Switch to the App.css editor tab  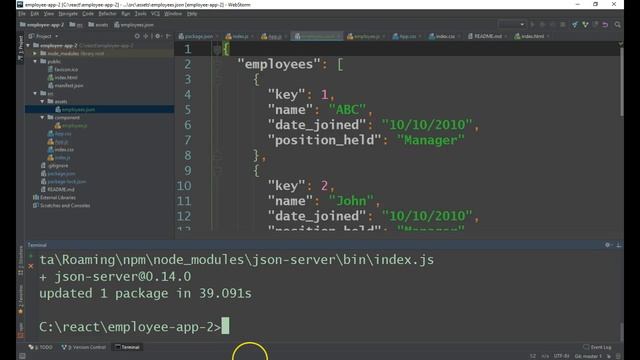407,36
